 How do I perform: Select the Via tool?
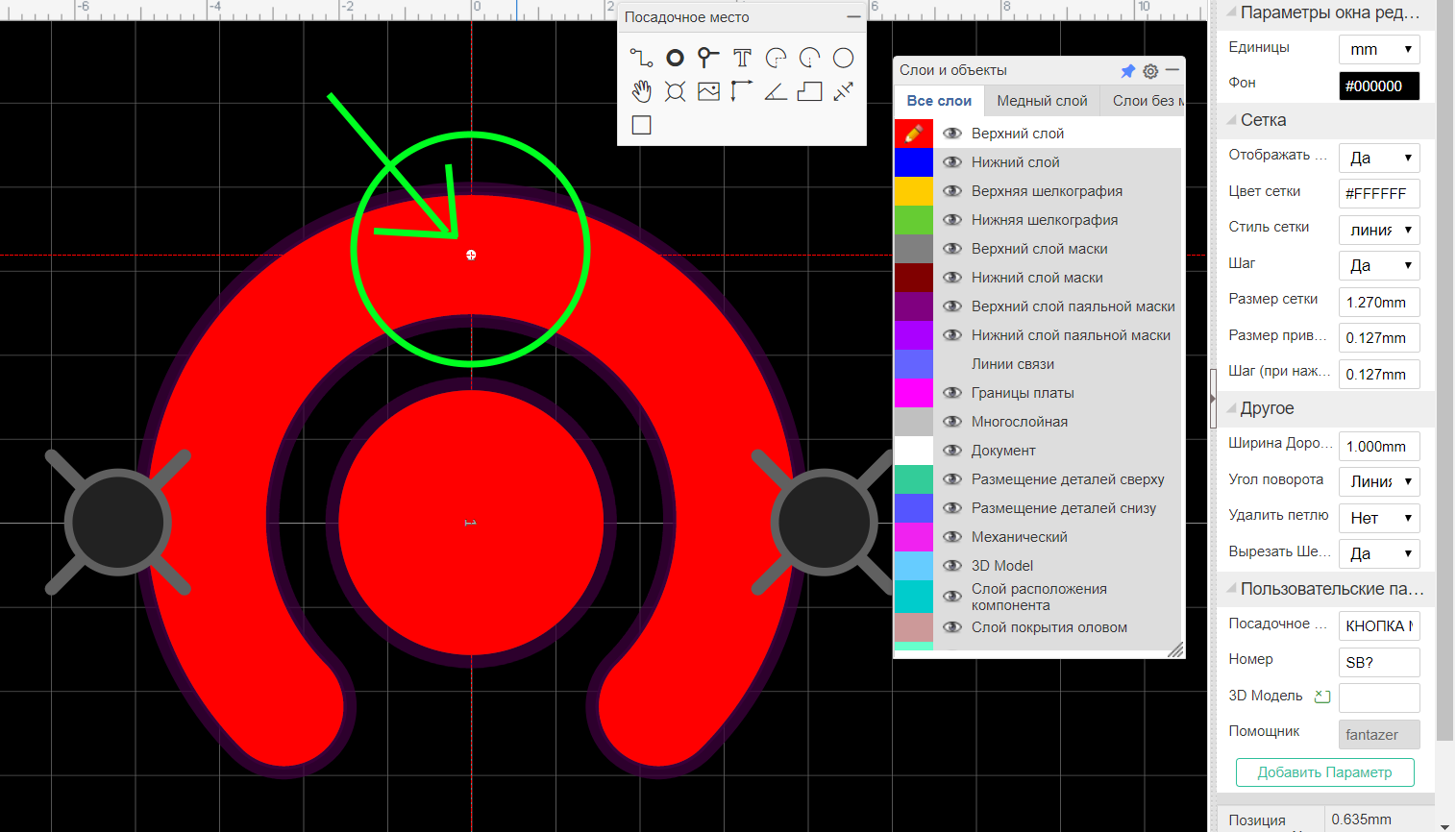click(x=708, y=58)
